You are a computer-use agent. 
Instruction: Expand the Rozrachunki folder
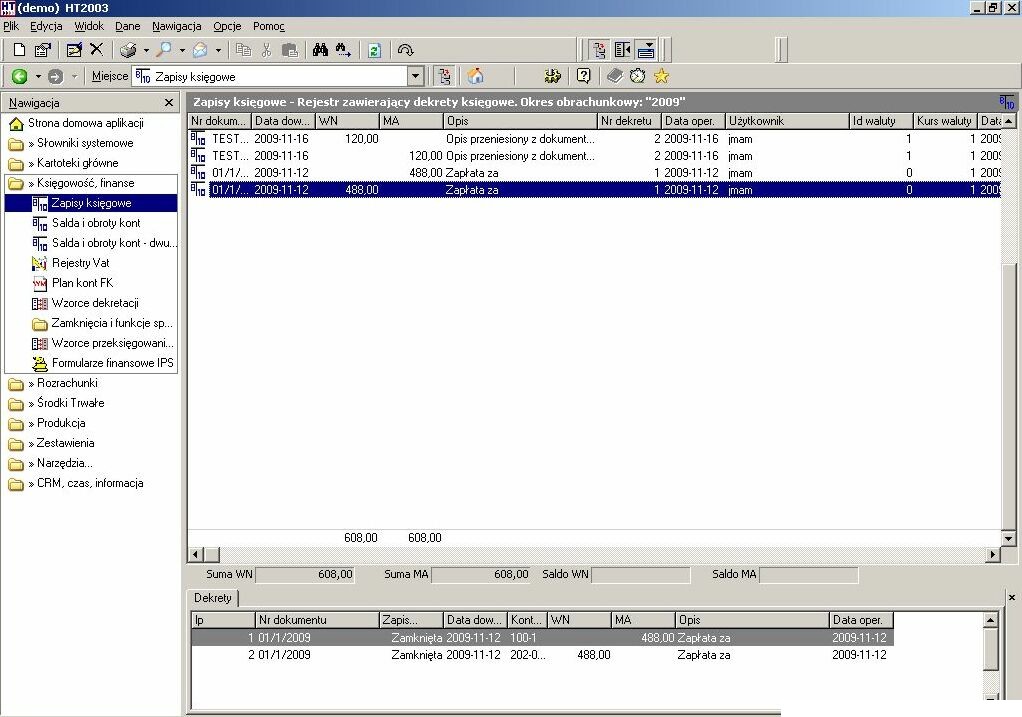click(x=53, y=383)
